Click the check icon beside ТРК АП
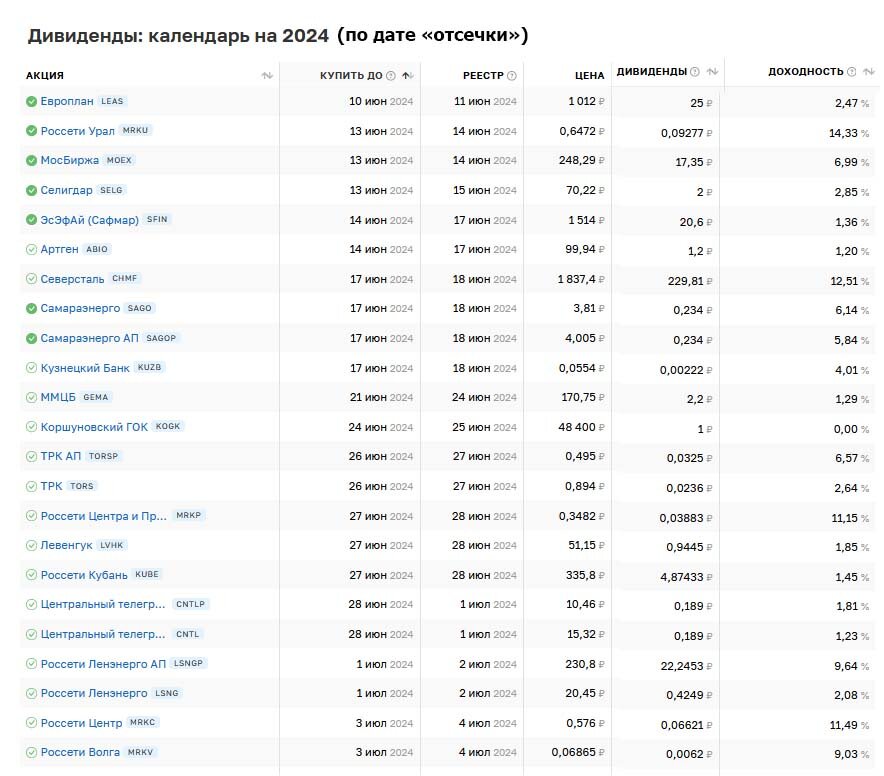Image resolution: width=884 pixels, height=776 pixels. coord(32,456)
